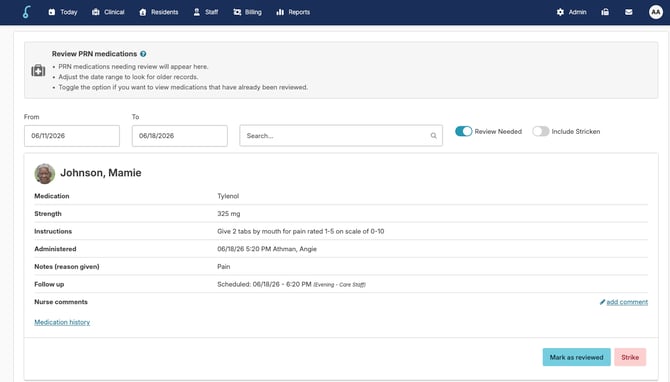Click the Nurse comments label
This screenshot has height=382, width=670.
pos(61,302)
